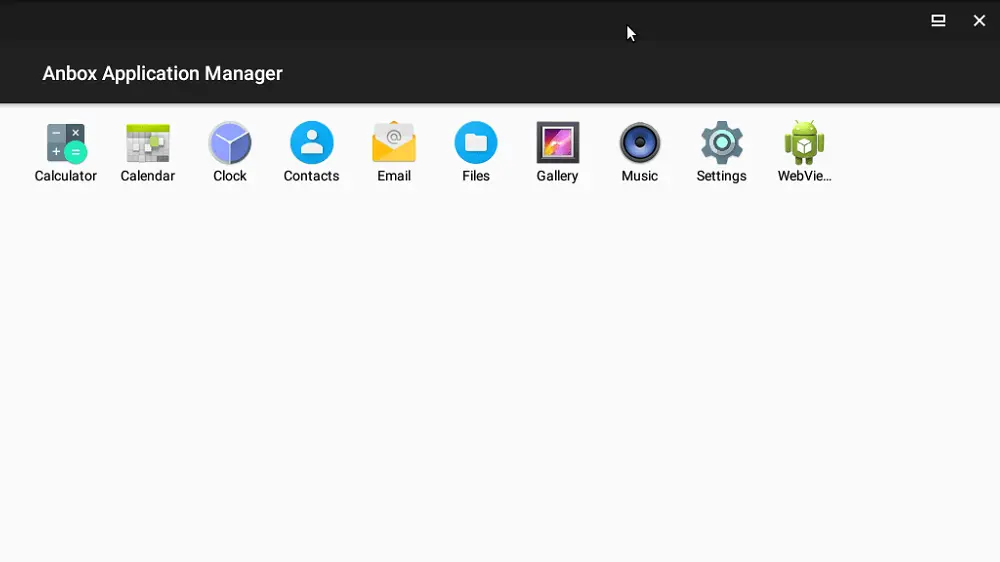
Task: Click the maximize window button
Action: click(938, 20)
